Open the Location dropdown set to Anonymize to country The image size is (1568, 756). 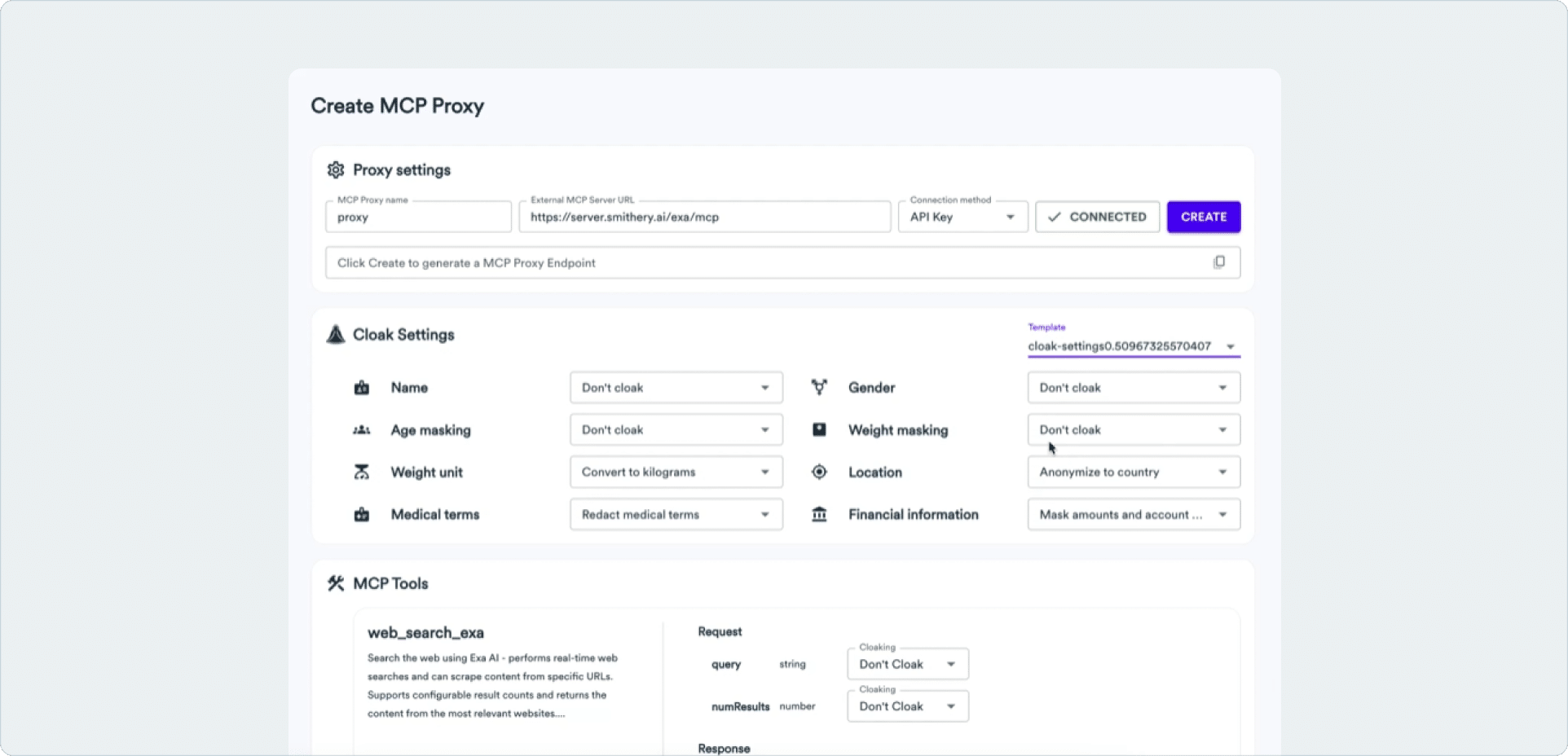(1134, 472)
